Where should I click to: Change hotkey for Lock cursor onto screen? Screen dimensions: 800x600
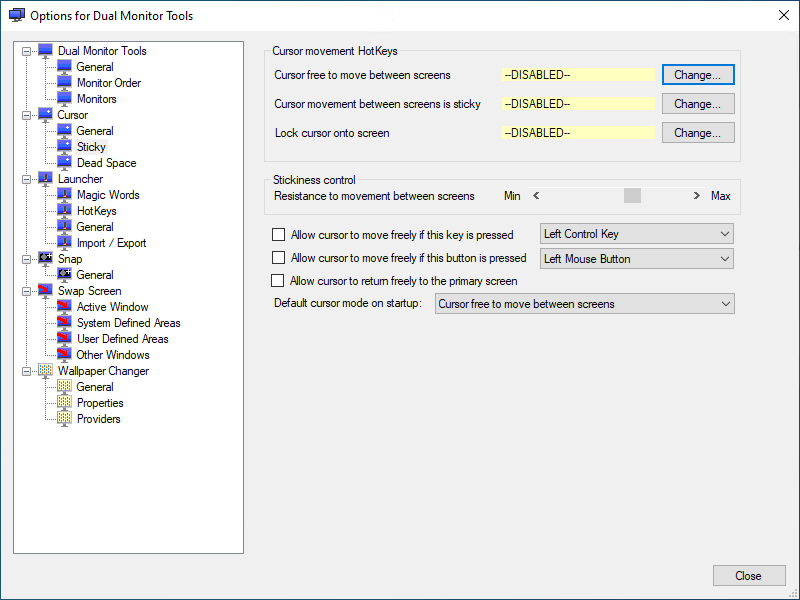(x=698, y=133)
